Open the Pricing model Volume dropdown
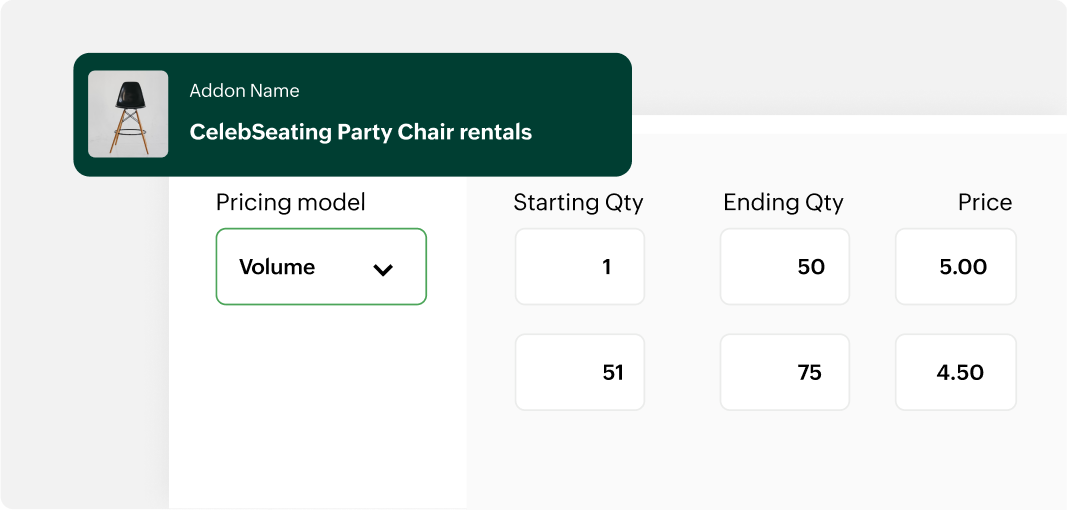Screen dimensions: 1067x510 321,267
